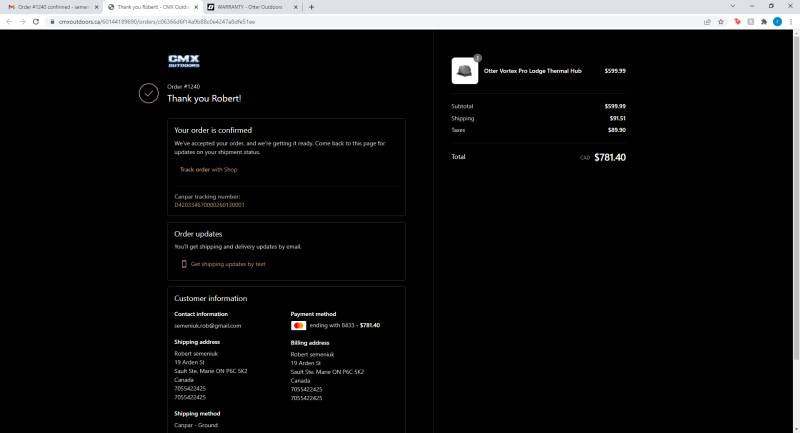The image size is (800, 433).
Task: Open the gray square extension
Action: [x=751, y=22]
